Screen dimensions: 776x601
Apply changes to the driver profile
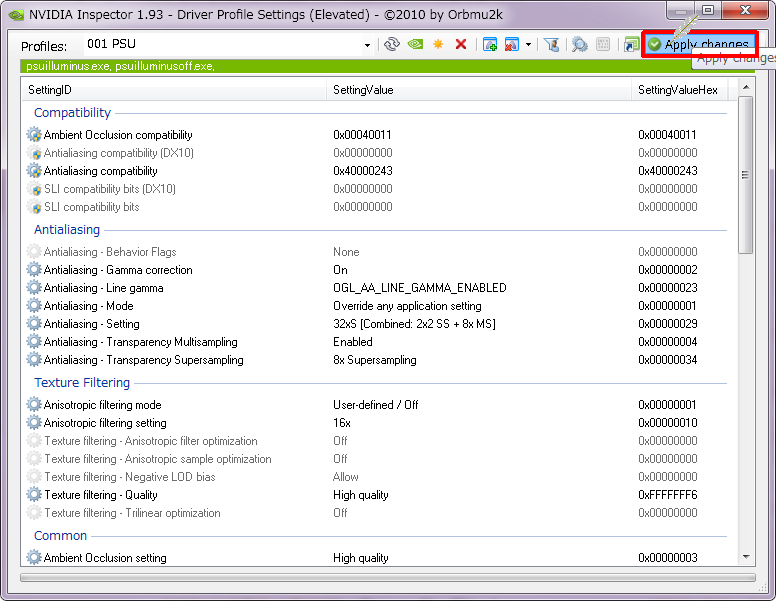[699, 45]
